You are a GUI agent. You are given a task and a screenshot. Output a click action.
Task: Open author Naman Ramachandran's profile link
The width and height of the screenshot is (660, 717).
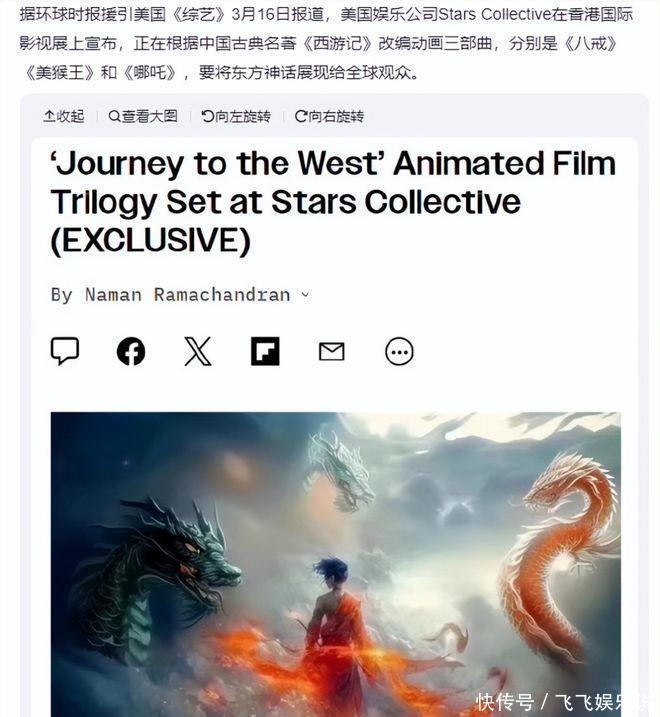pos(188,295)
